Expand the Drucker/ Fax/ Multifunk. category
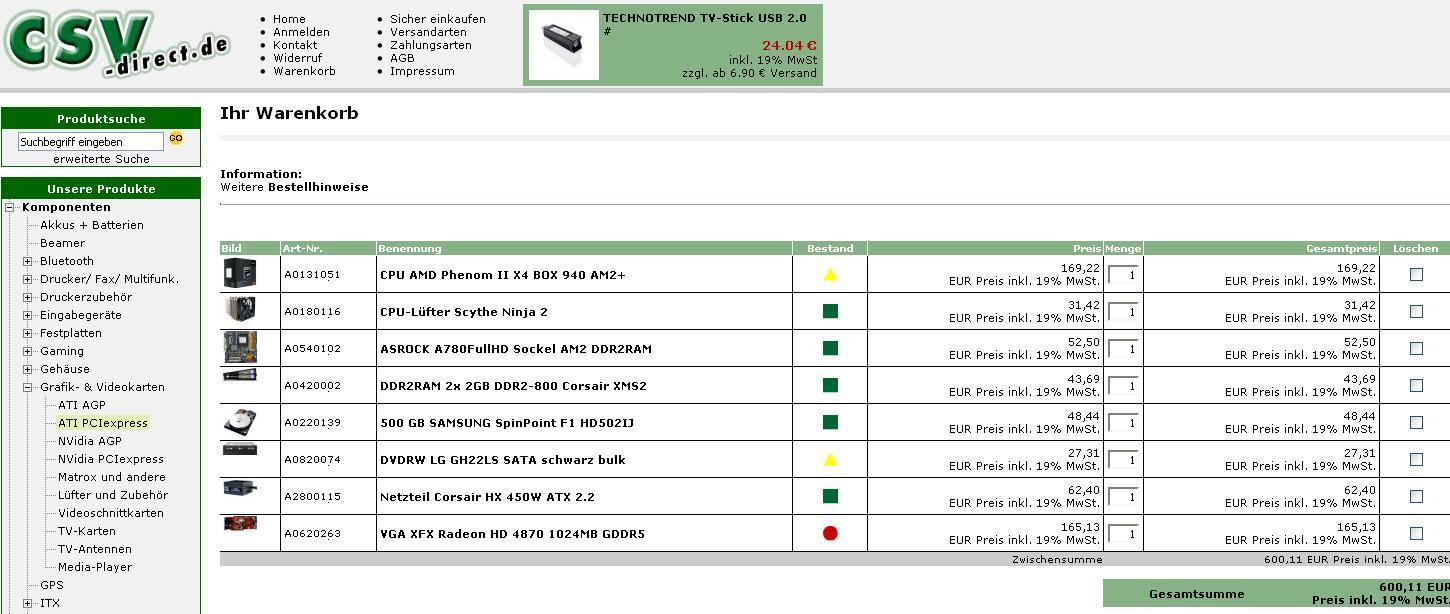 pyautogui.click(x=28, y=279)
